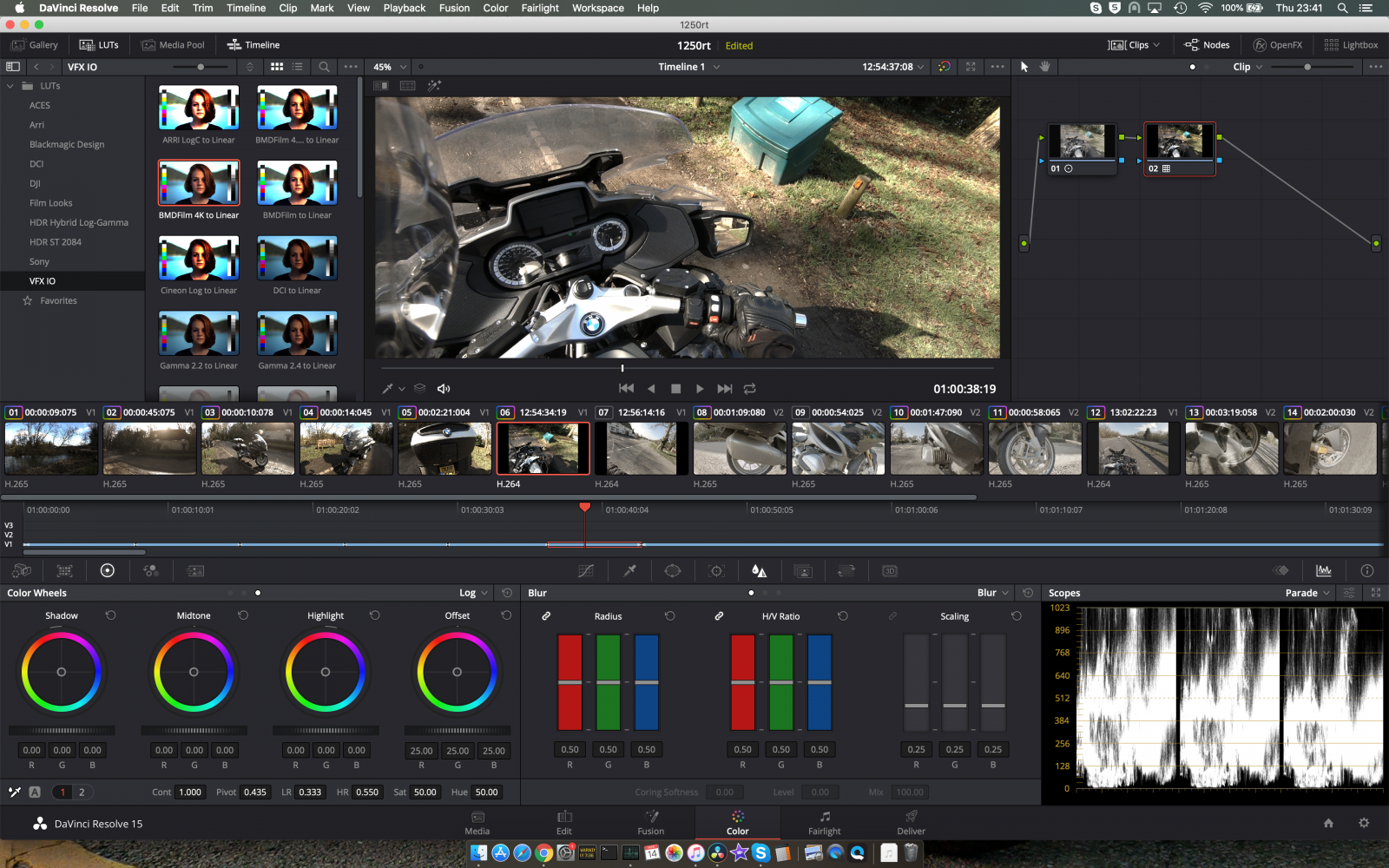Show the Scopes panel

(x=1324, y=570)
